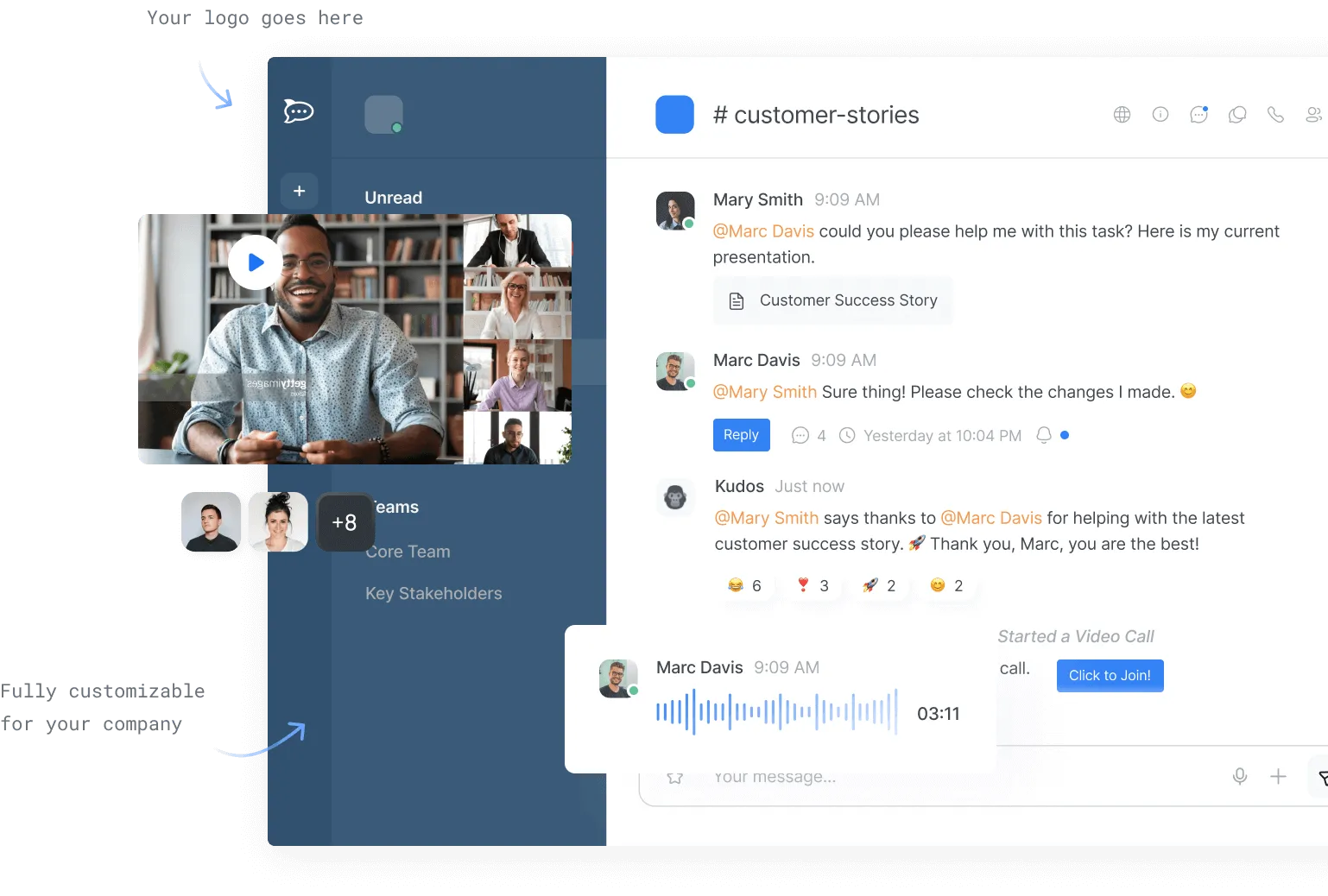Open the translate globe icon in channel header
The height and width of the screenshot is (896, 1328).
(1122, 114)
